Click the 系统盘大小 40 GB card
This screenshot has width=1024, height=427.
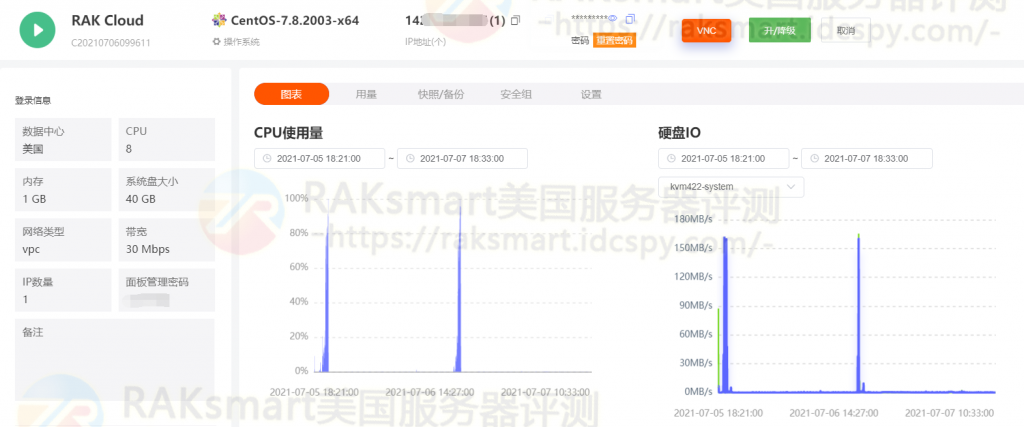[x=167, y=189]
